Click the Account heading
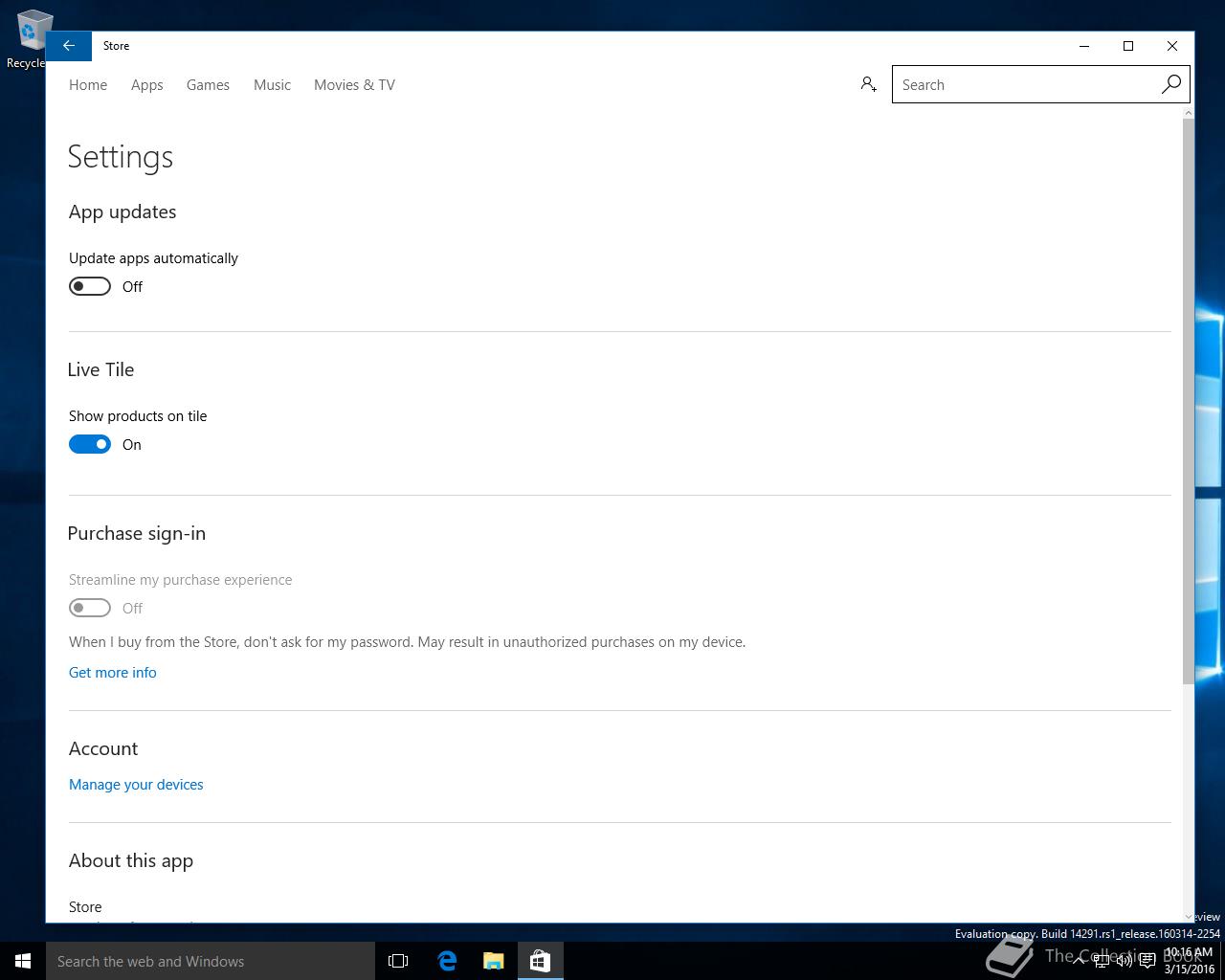1225x980 pixels. tap(103, 748)
